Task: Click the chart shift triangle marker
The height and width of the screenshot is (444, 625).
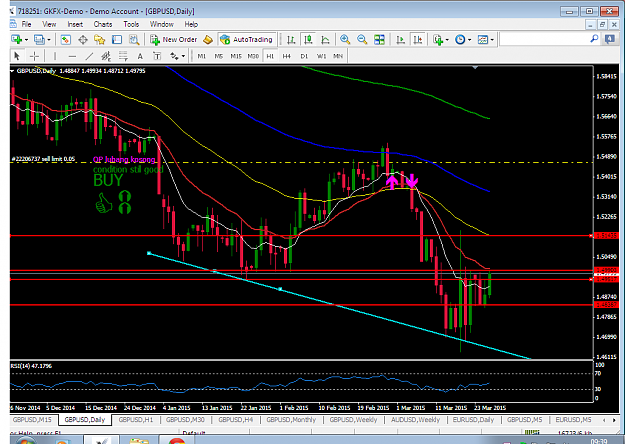Action: tap(475, 68)
